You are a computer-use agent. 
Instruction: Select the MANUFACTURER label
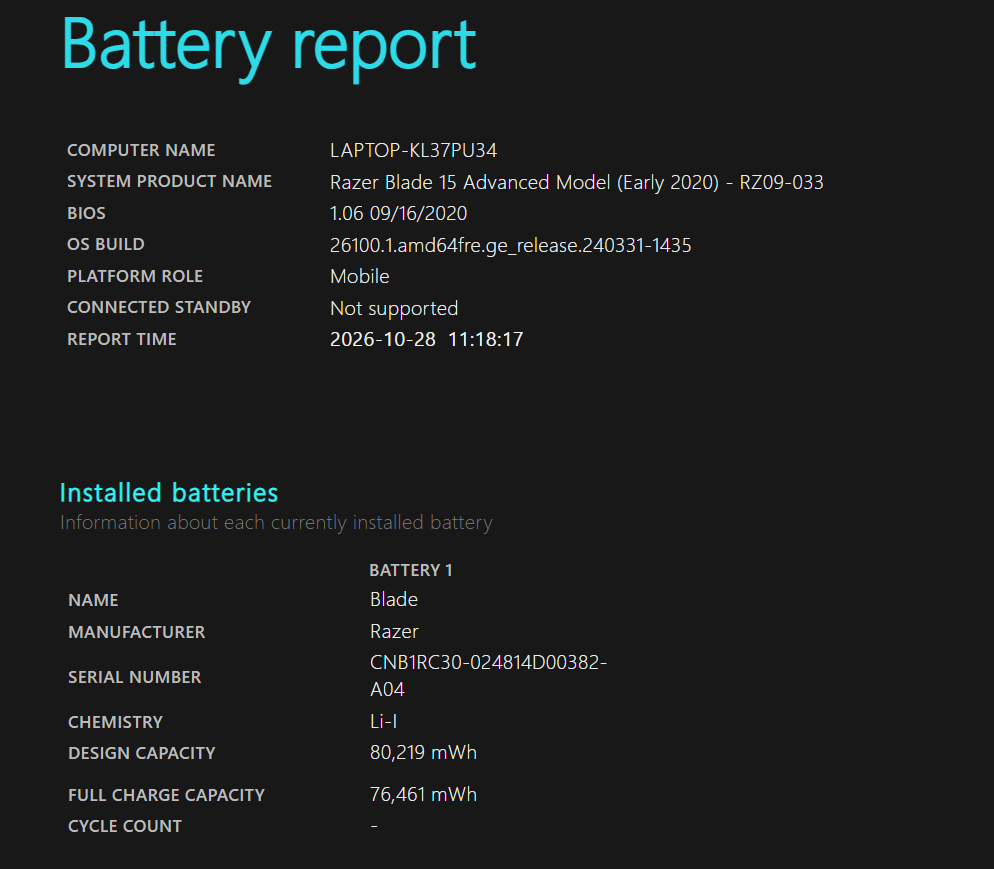[137, 632]
